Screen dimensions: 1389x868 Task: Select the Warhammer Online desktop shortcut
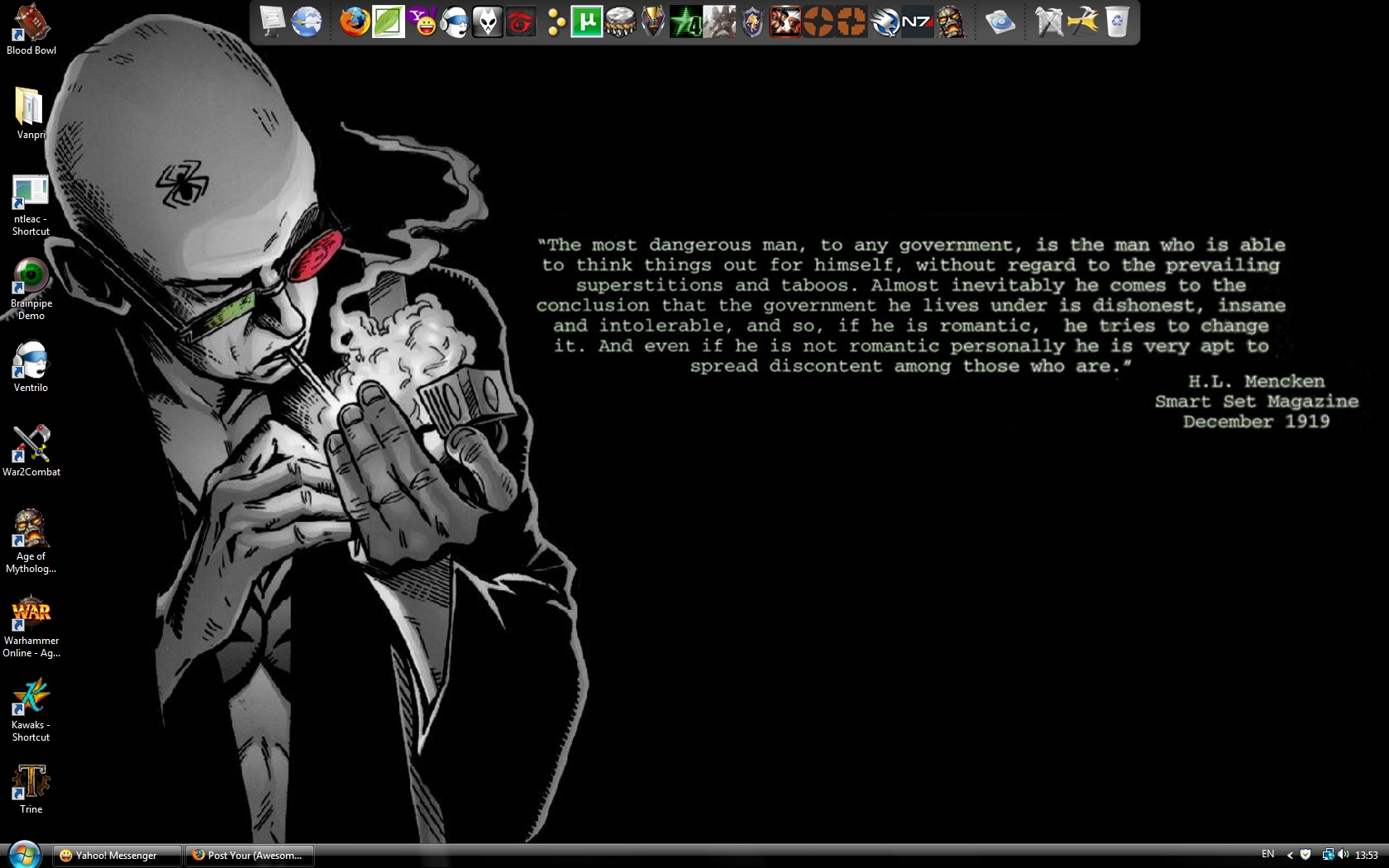pyautogui.click(x=31, y=626)
